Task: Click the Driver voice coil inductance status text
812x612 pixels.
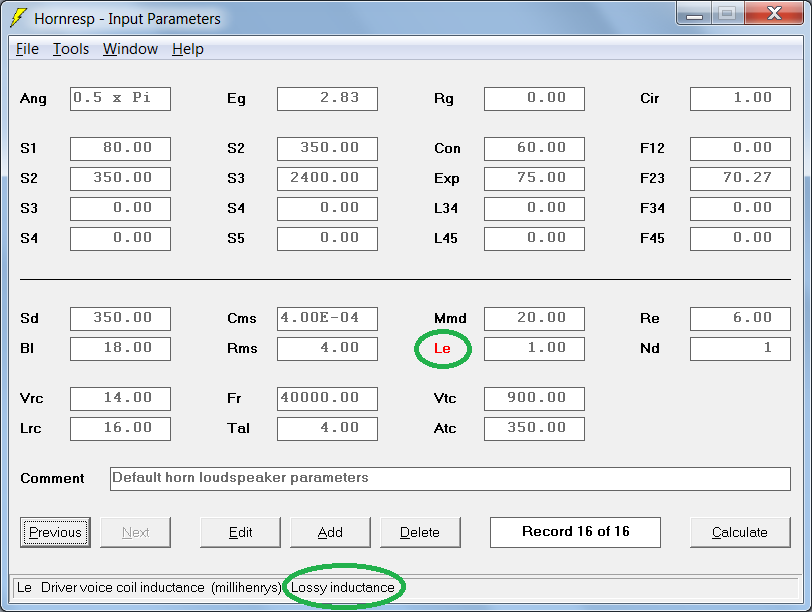Action: click(123, 588)
